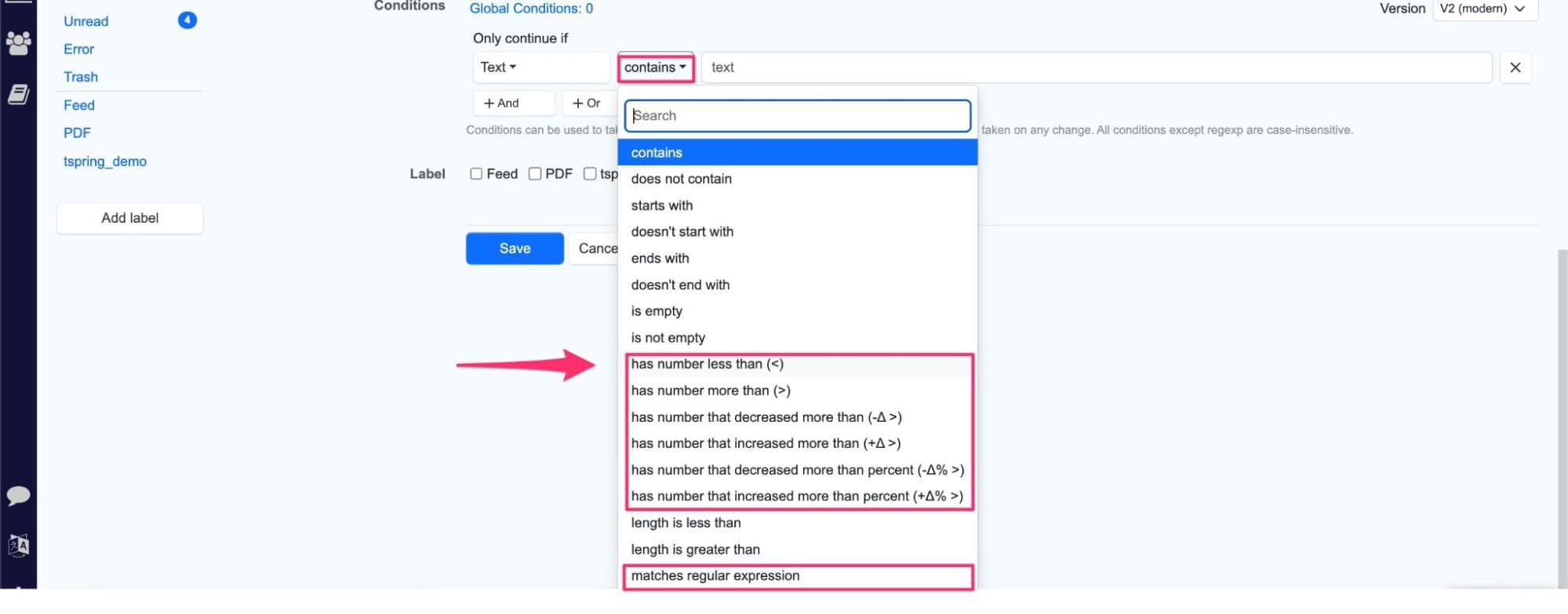
Task: Open the "contains" operator dropdown
Action: point(655,67)
